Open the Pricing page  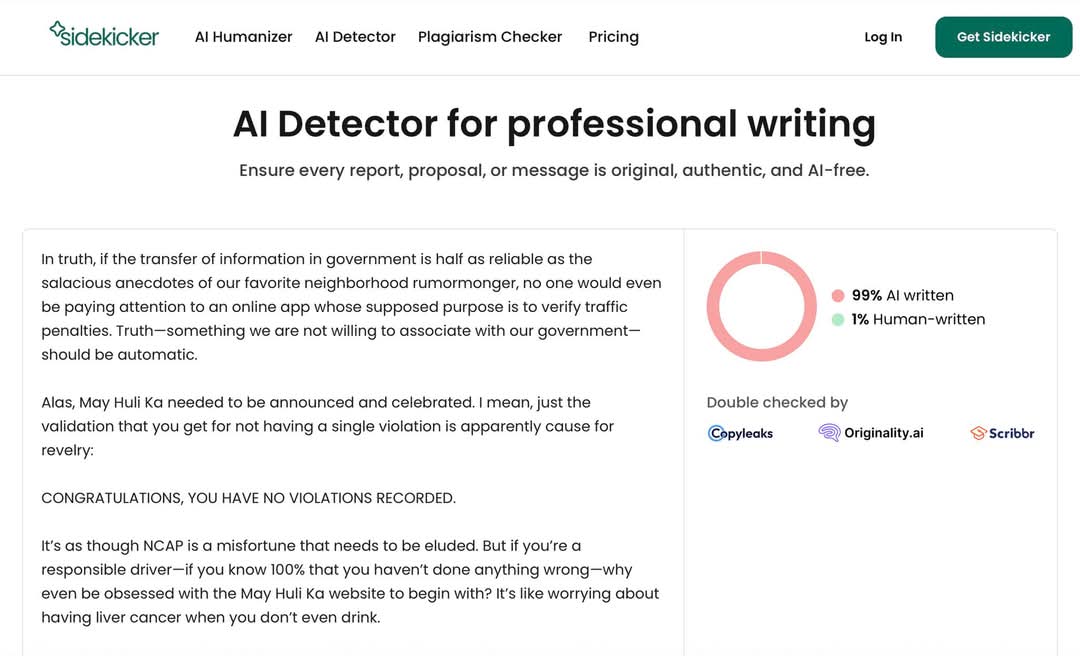tap(613, 37)
